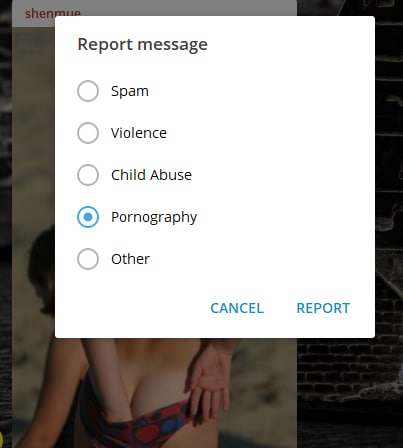
Task: Click the "Child Abuse" label text
Action: pyautogui.click(x=151, y=175)
